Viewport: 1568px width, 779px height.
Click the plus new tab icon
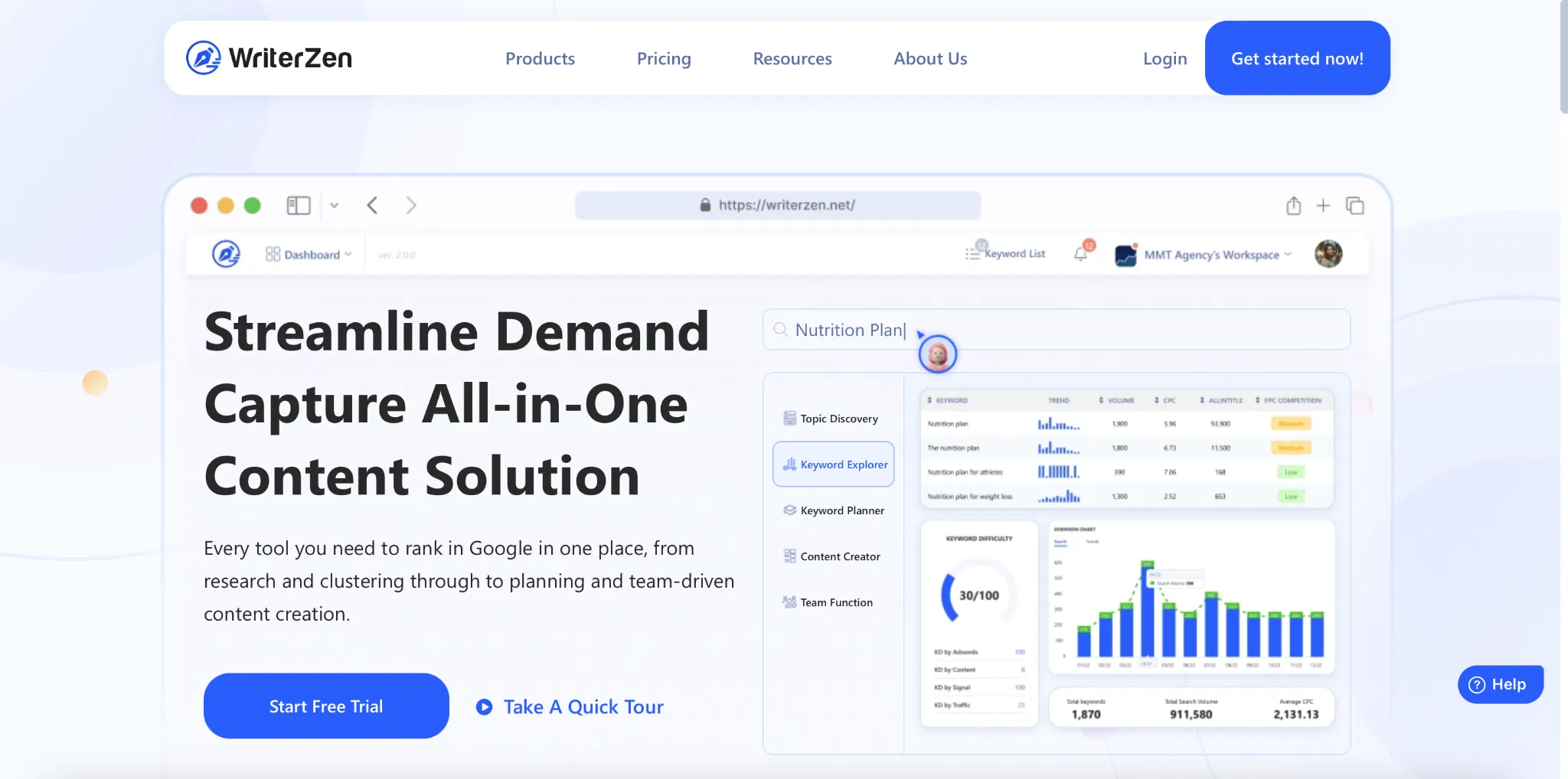click(x=1323, y=206)
